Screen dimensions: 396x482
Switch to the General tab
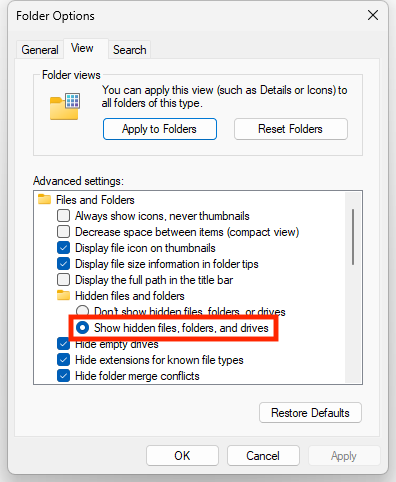(x=40, y=50)
